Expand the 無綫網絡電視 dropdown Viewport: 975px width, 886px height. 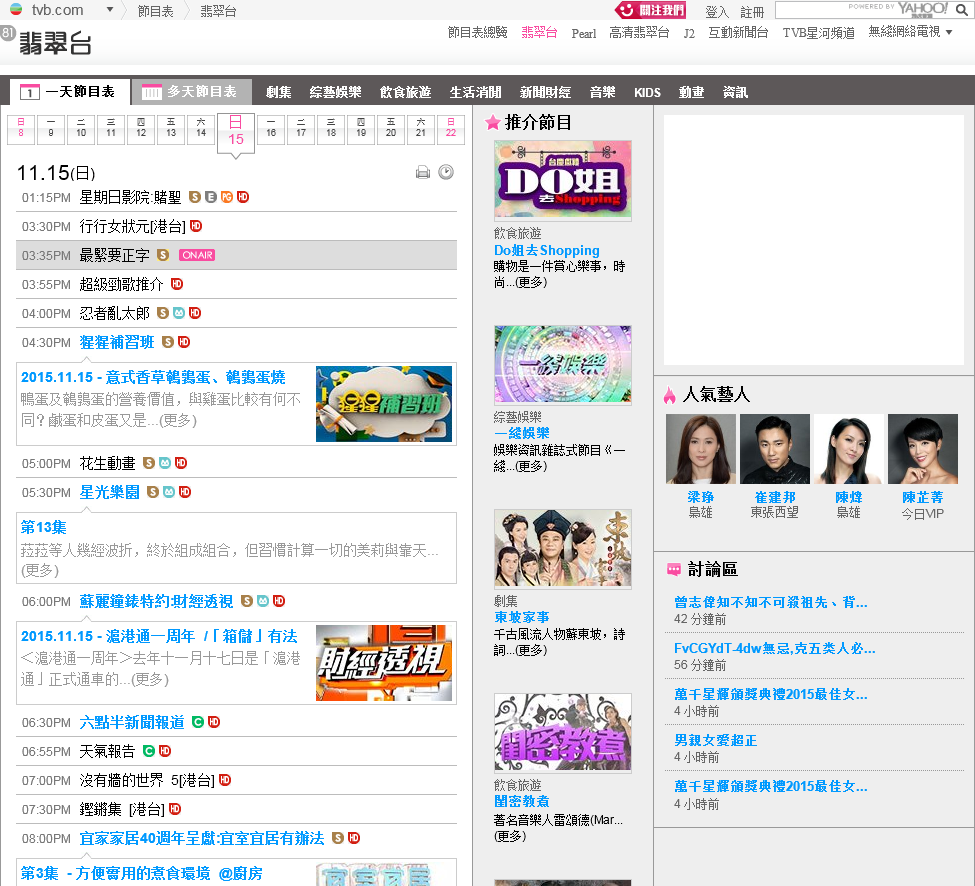click(949, 32)
